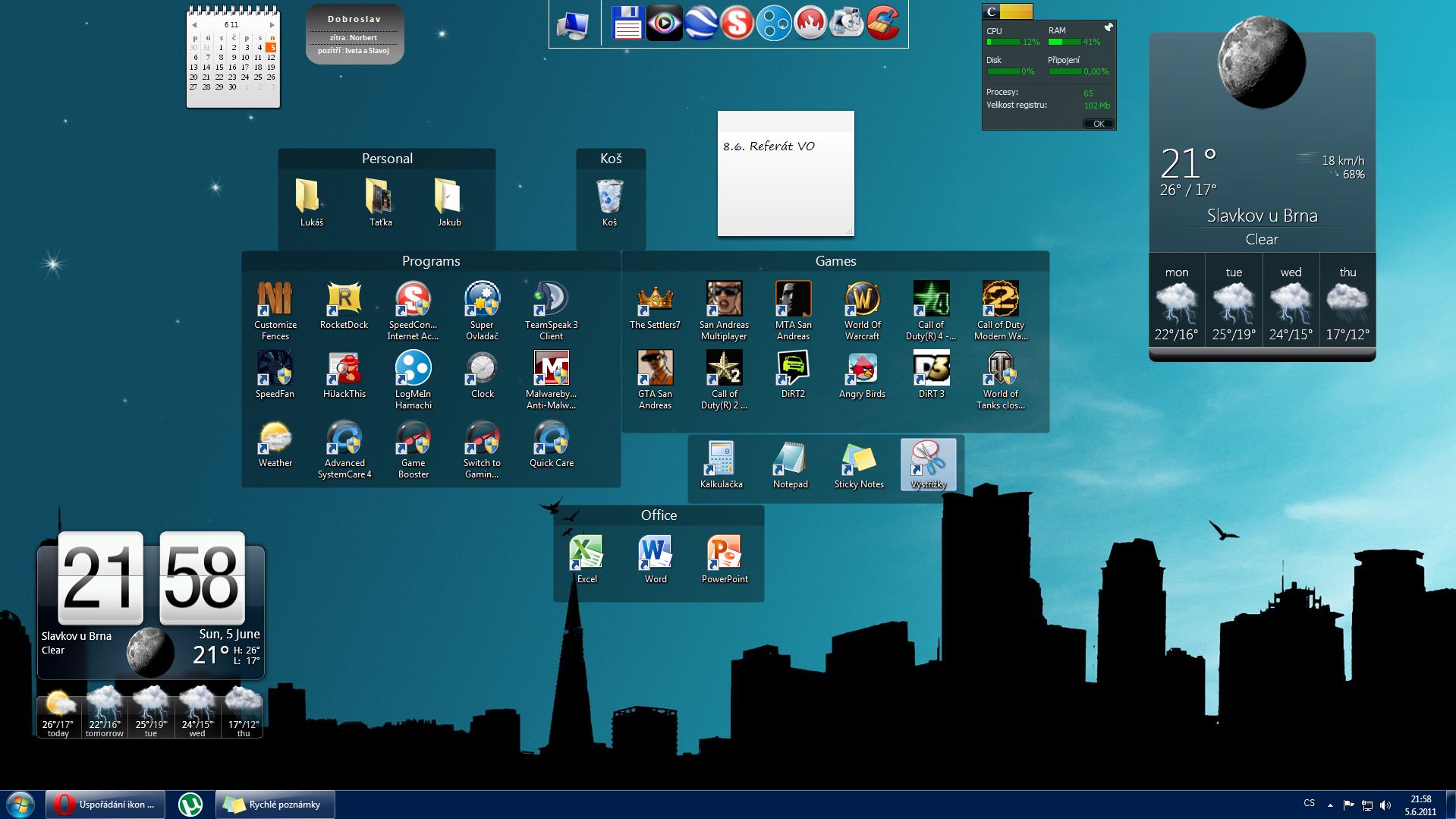Launch Malwarebytes Anti-Malware
The image size is (1456, 819).
[551, 380]
